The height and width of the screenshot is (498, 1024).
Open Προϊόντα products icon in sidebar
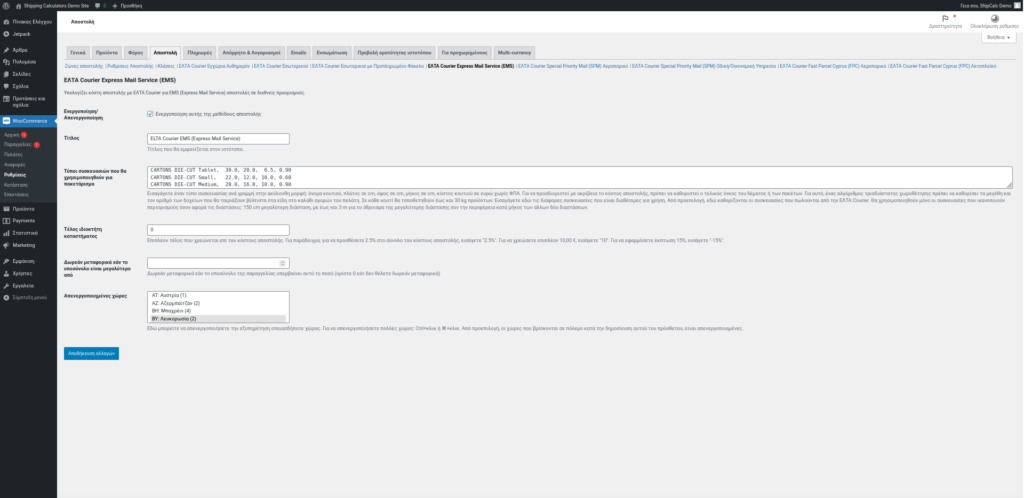6,209
